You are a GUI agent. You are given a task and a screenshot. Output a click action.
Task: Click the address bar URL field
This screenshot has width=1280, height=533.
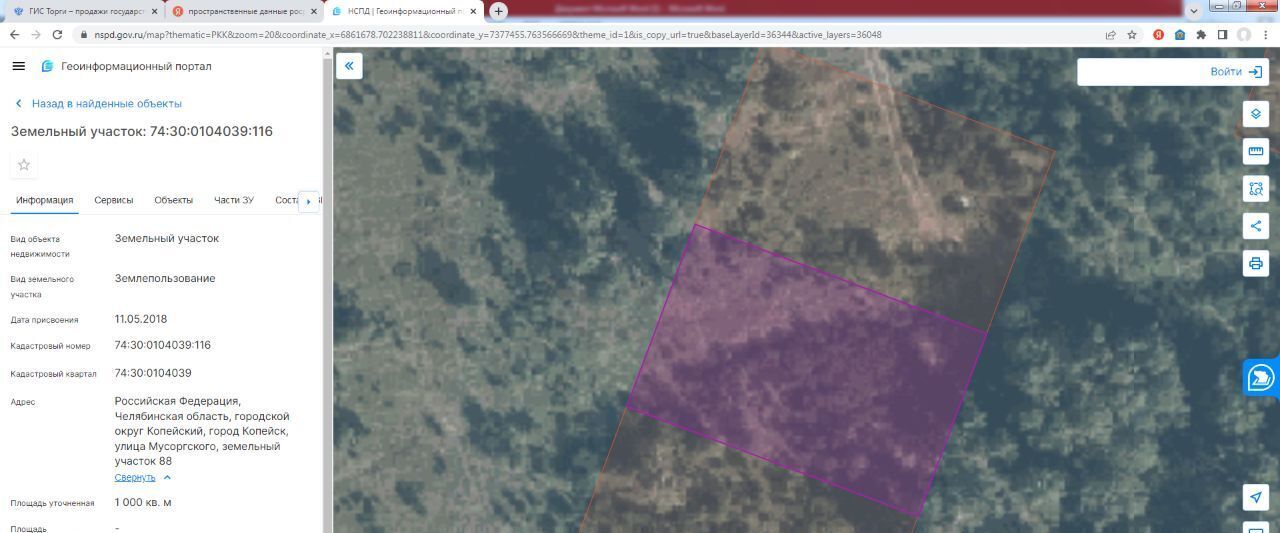[590, 34]
